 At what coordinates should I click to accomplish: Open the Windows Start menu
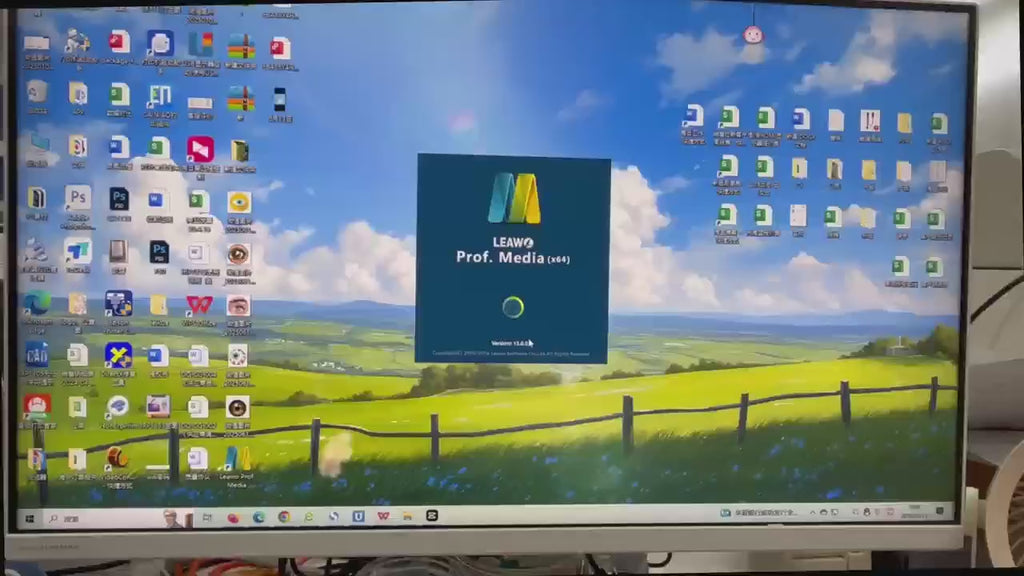point(30,518)
